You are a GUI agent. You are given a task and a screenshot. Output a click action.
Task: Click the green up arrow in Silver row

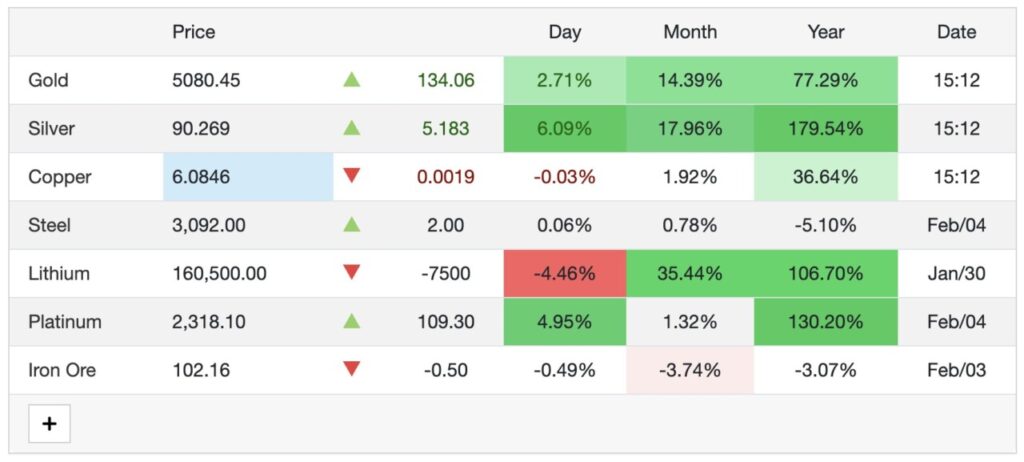tap(351, 128)
